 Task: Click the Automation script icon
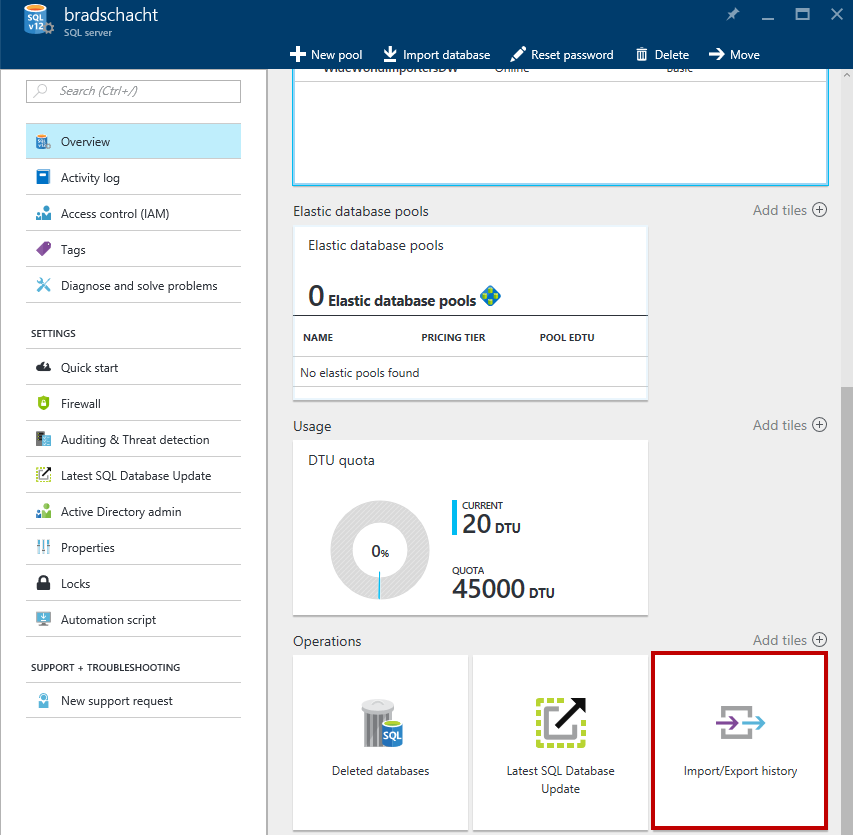[x=43, y=619]
